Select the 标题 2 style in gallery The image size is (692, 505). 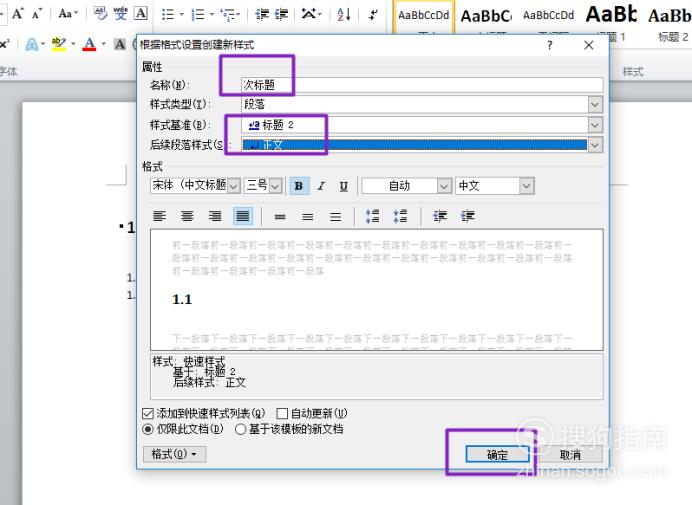pyautogui.click(x=670, y=22)
